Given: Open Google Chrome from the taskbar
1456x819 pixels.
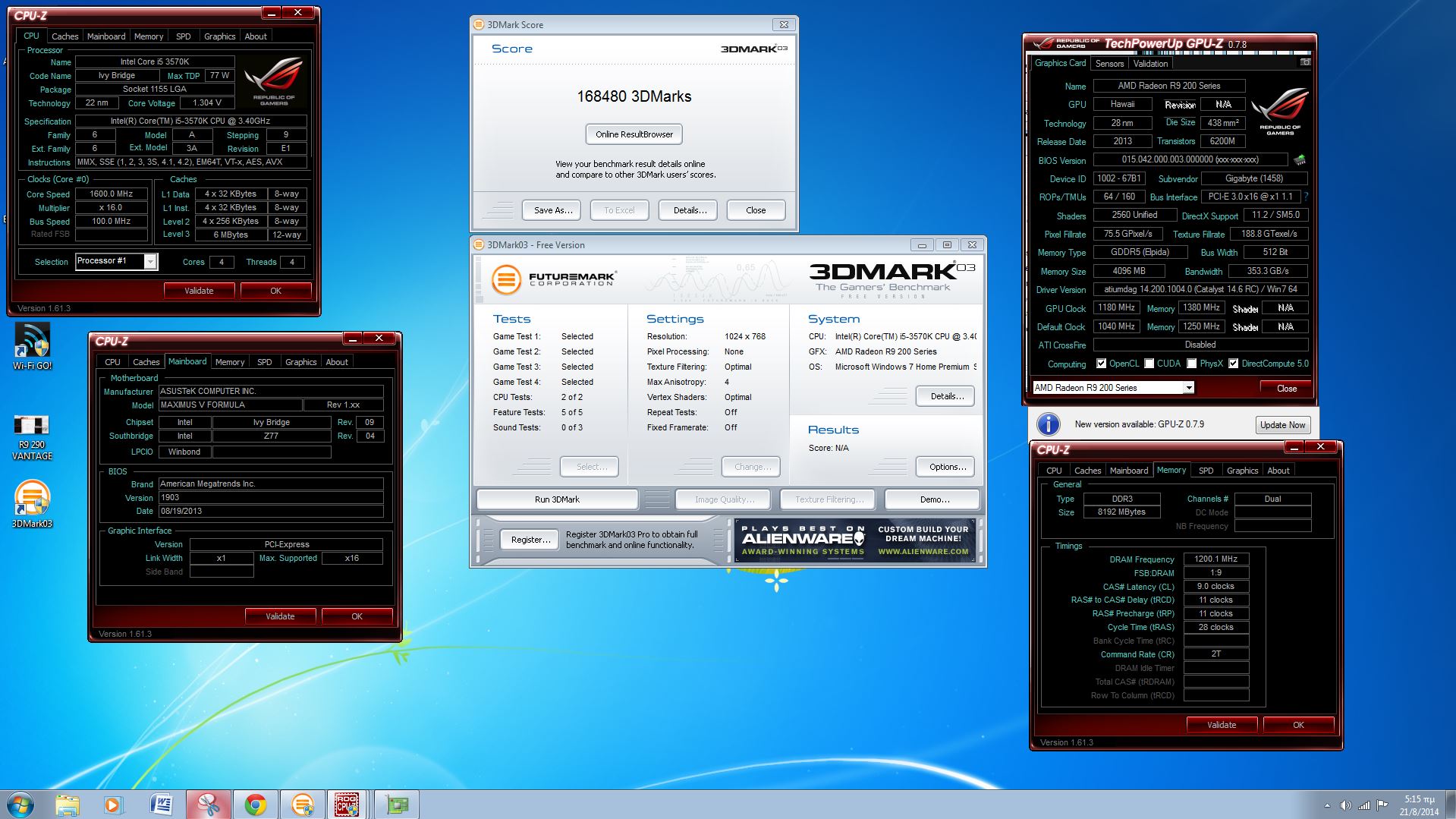Looking at the screenshot, I should click(255, 805).
